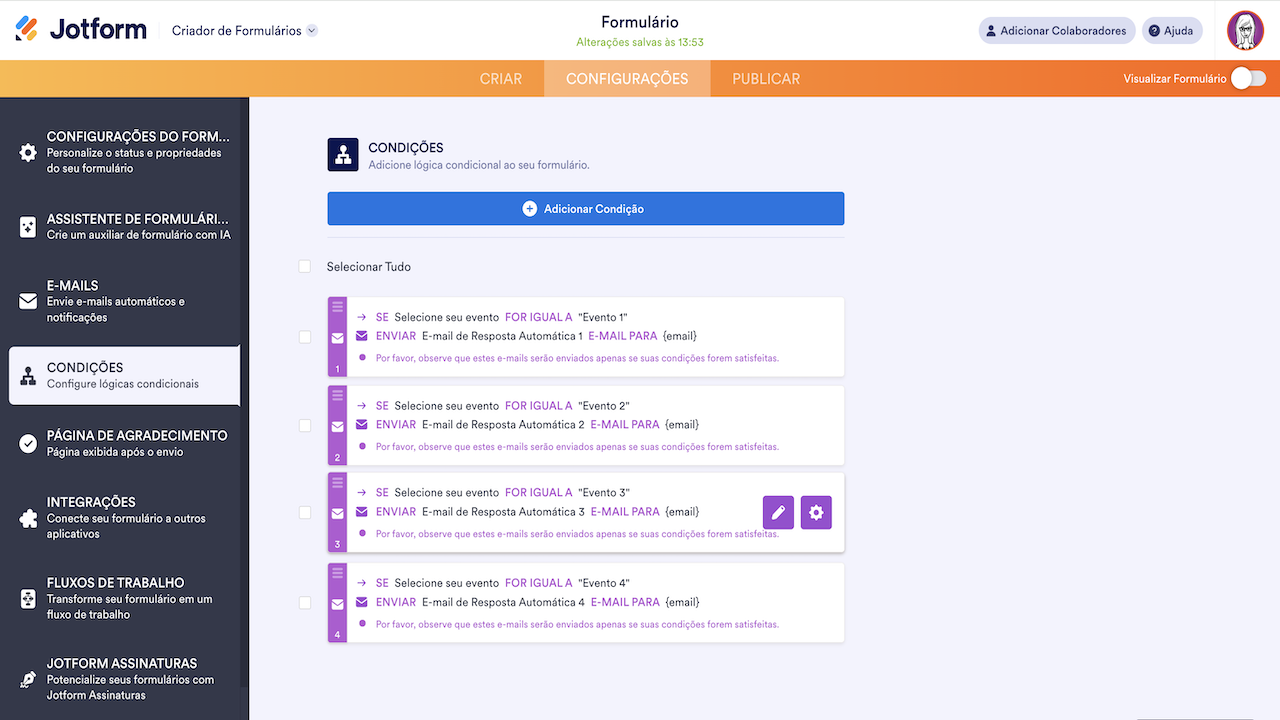Click the text "Evento 4"
The height and width of the screenshot is (720, 1280).
[x=604, y=583]
